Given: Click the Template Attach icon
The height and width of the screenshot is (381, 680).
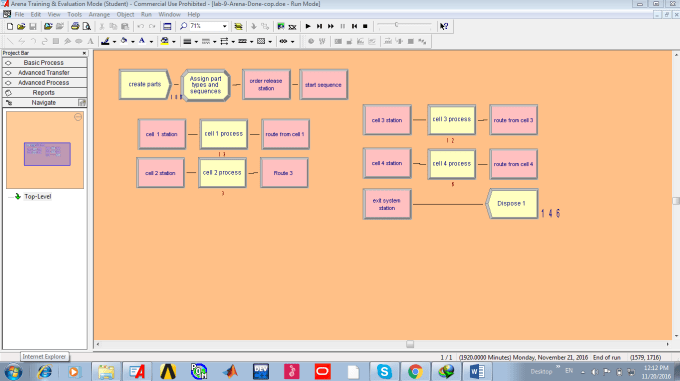Looking at the screenshot, I should tap(48, 26).
